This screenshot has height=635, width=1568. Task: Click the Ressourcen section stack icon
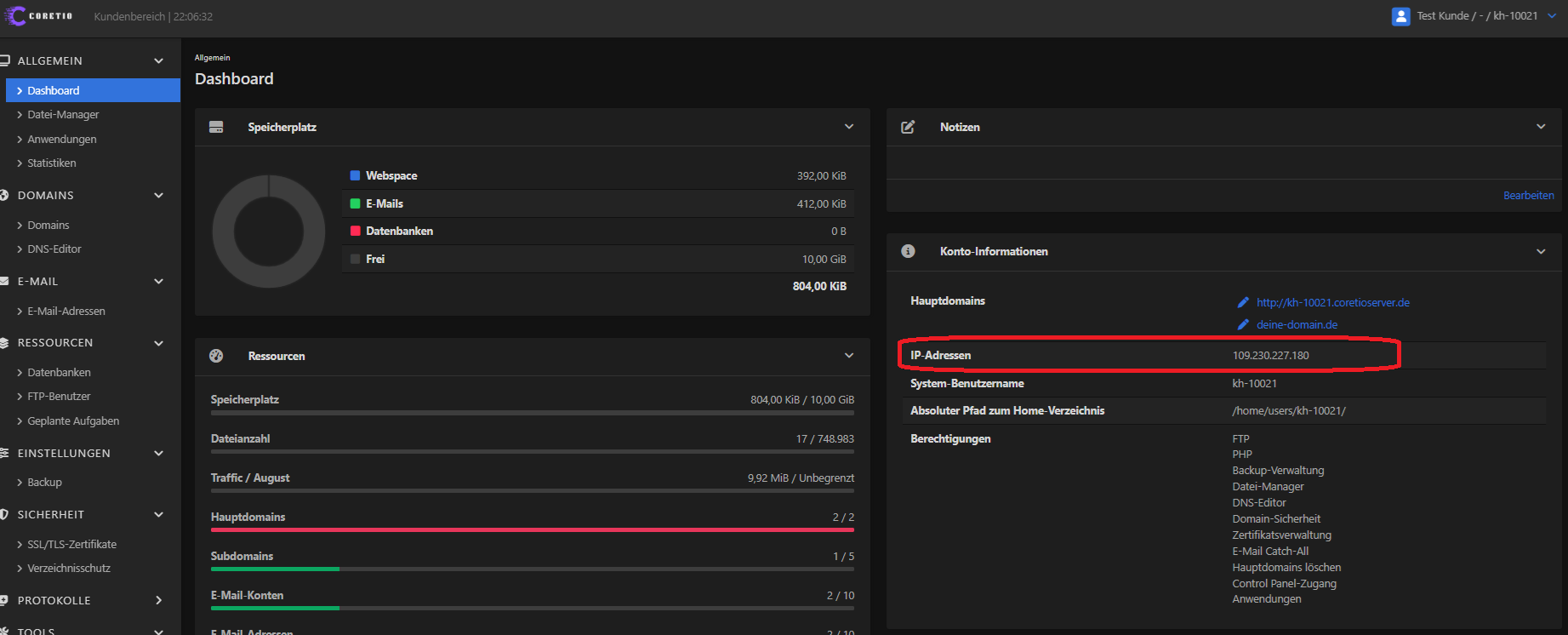4,342
